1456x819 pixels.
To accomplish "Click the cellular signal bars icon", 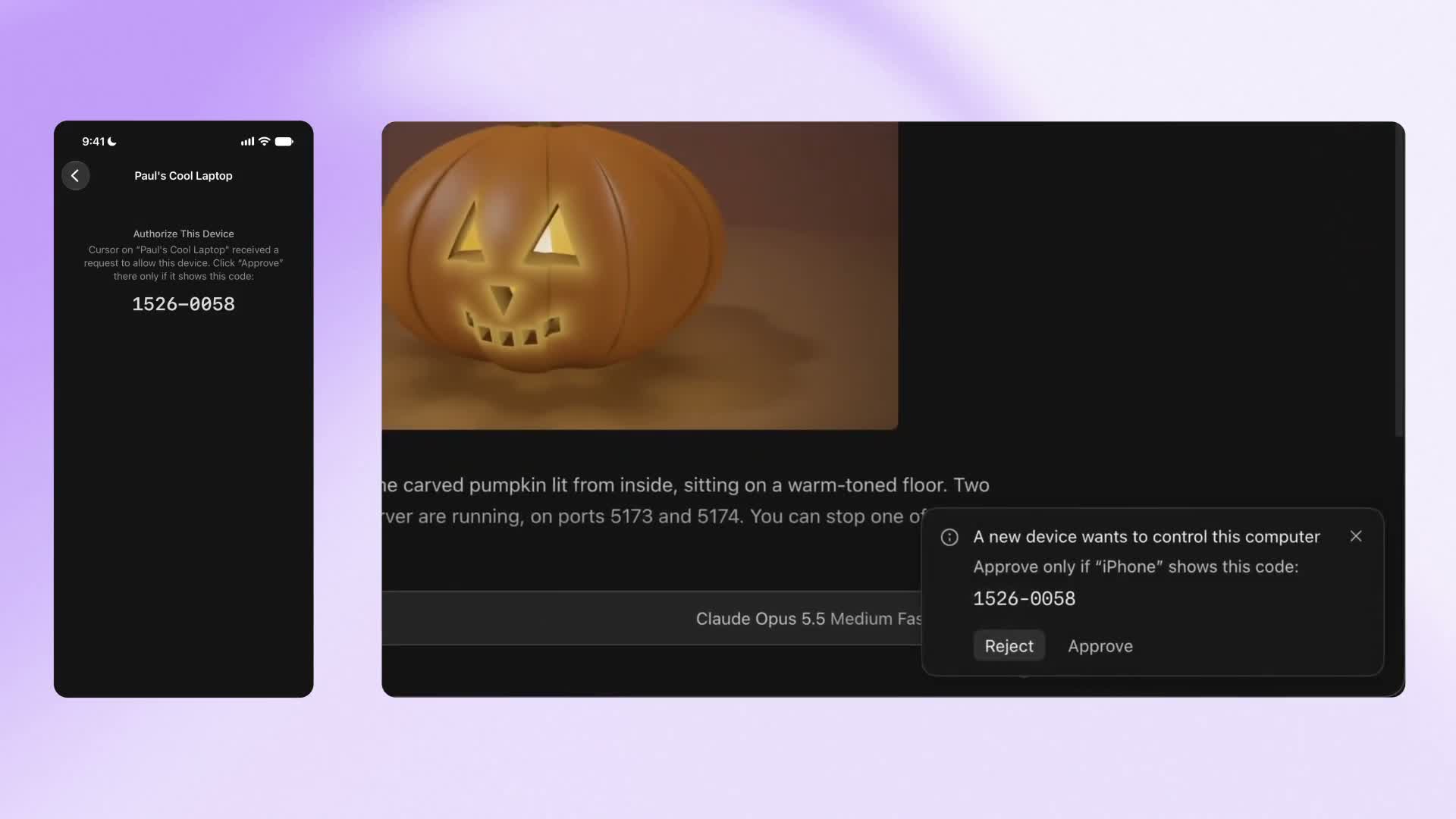I will click(247, 141).
